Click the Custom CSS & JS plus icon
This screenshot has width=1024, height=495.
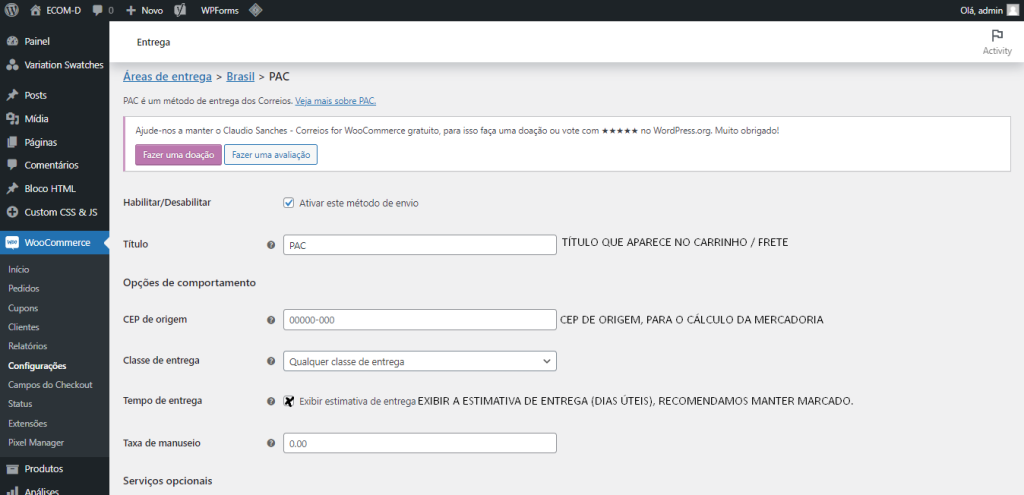tap(12, 212)
